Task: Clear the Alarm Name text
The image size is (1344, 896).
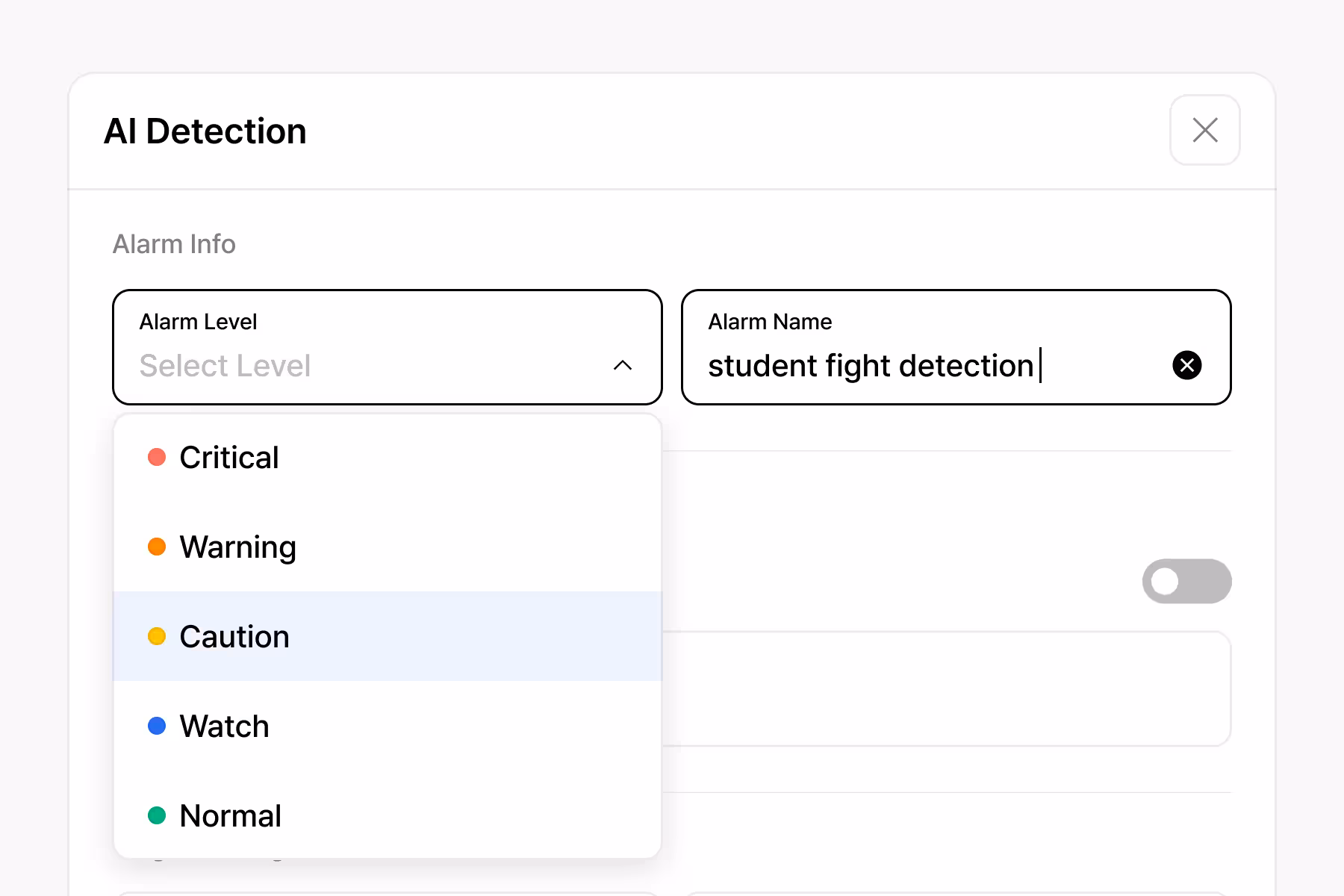Action: (1186, 365)
